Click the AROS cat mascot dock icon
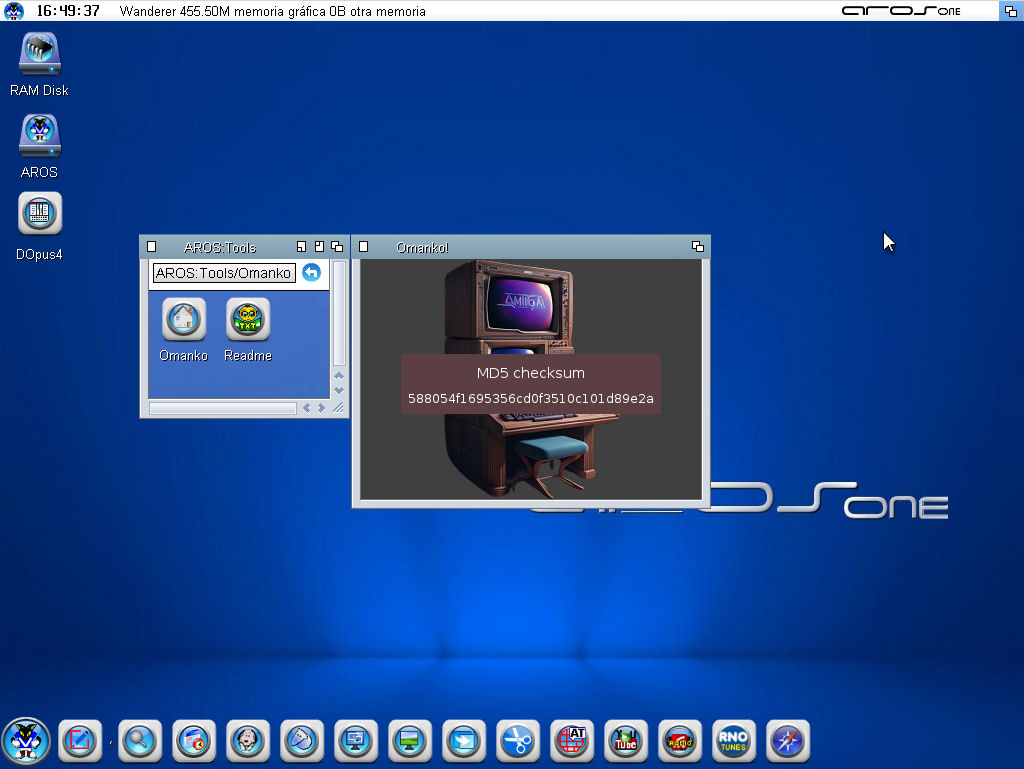Image resolution: width=1024 pixels, height=769 pixels. coord(25,741)
